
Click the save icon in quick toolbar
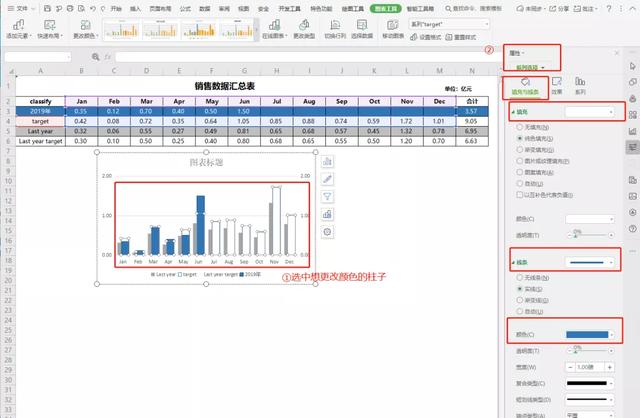tap(47, 8)
